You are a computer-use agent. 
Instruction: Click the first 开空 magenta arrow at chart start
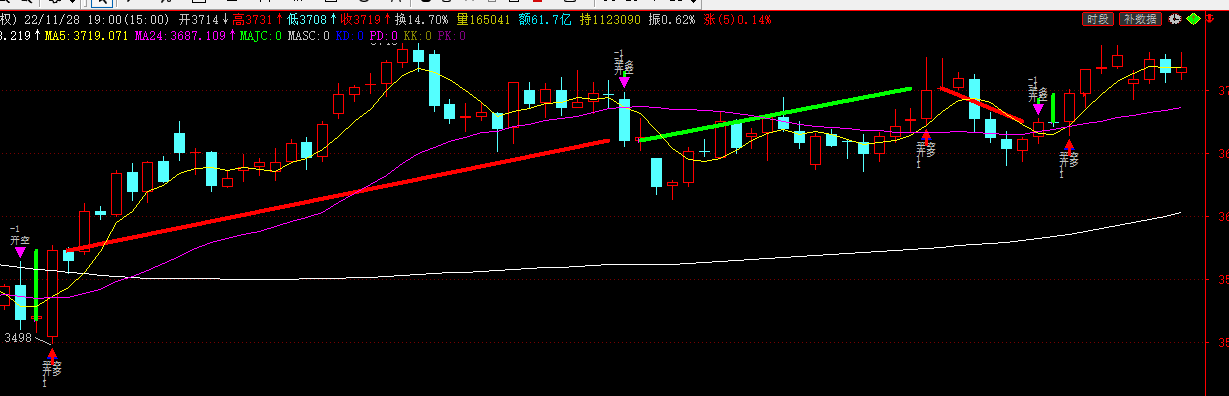(x=20, y=252)
